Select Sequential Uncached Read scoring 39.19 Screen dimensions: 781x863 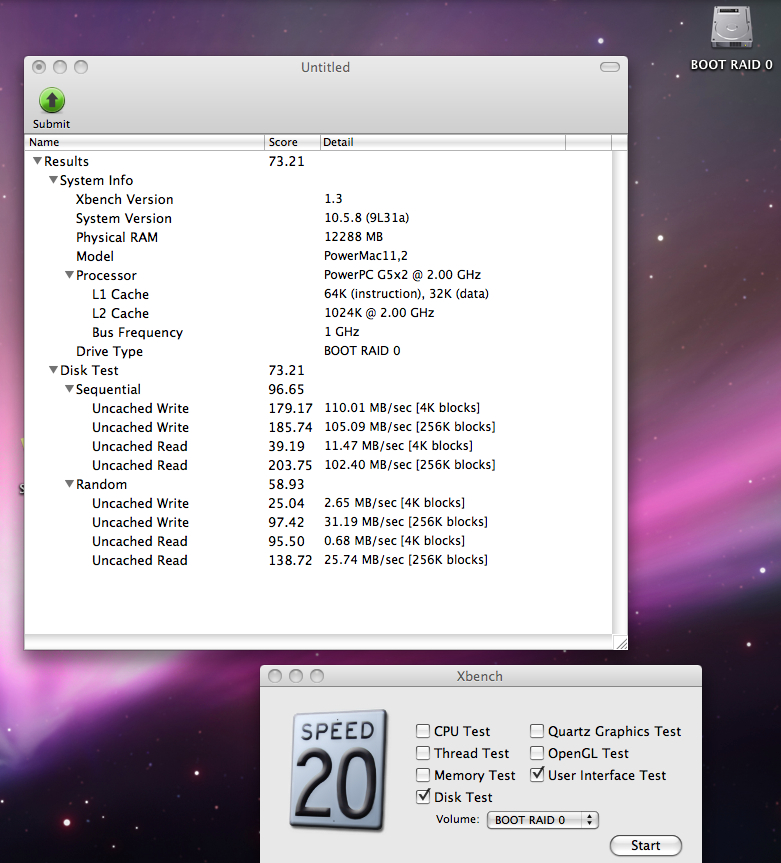[318, 446]
